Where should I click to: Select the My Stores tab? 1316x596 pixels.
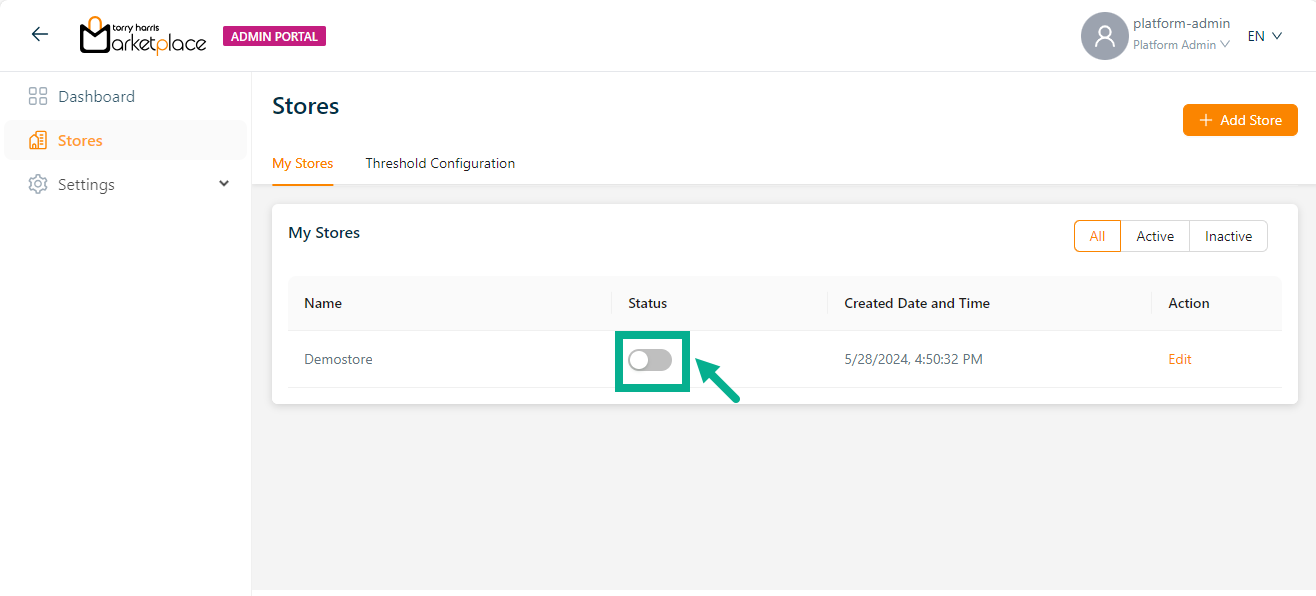tap(302, 163)
